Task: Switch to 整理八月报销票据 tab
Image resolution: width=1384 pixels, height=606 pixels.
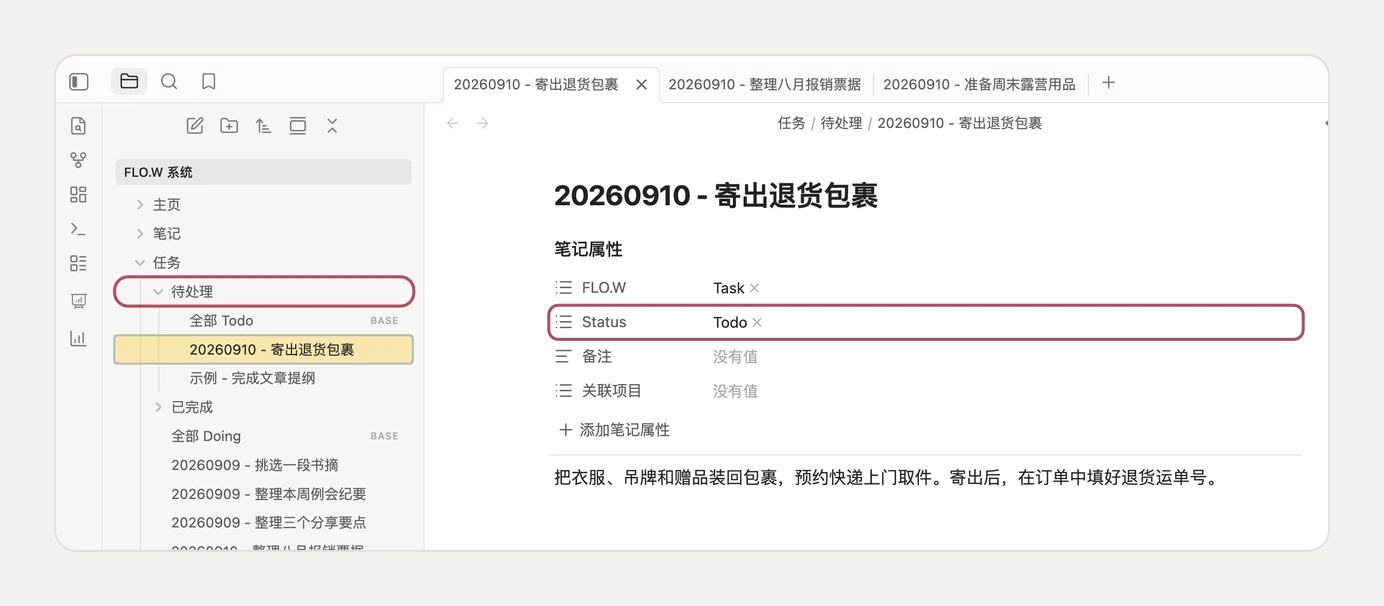Action: click(x=764, y=85)
